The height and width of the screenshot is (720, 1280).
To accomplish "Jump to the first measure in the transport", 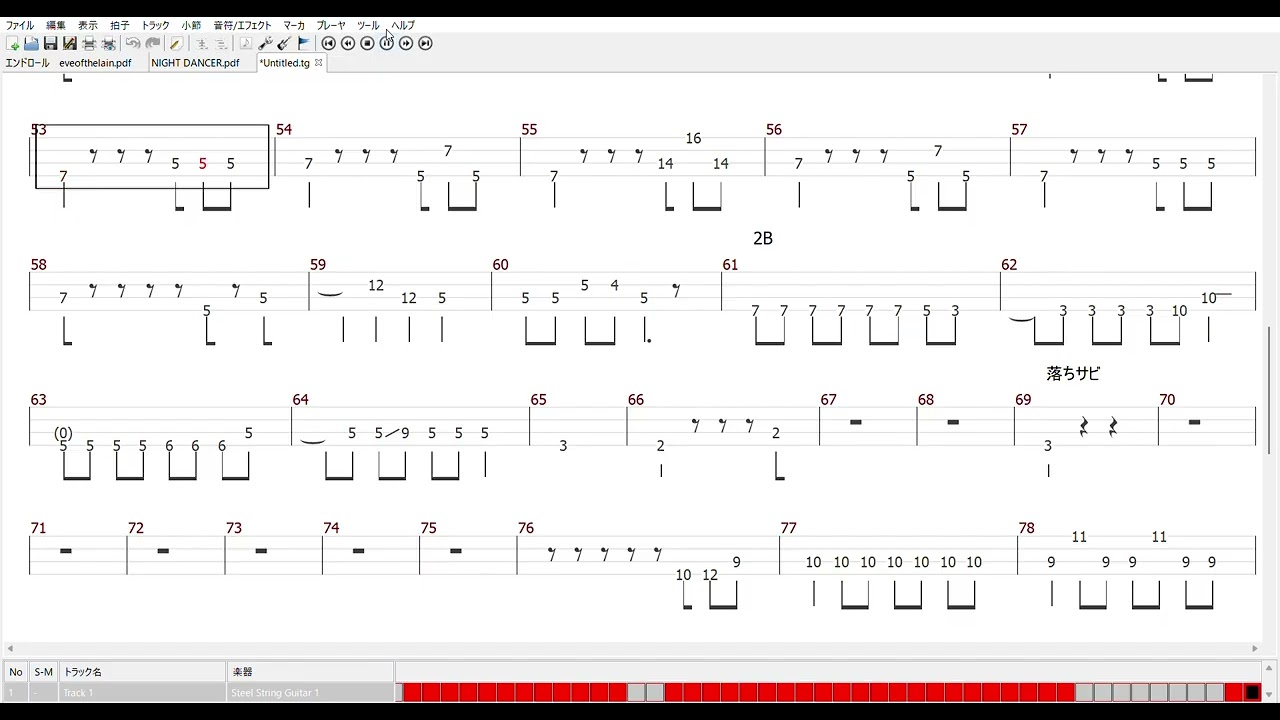I will pyautogui.click(x=328, y=44).
